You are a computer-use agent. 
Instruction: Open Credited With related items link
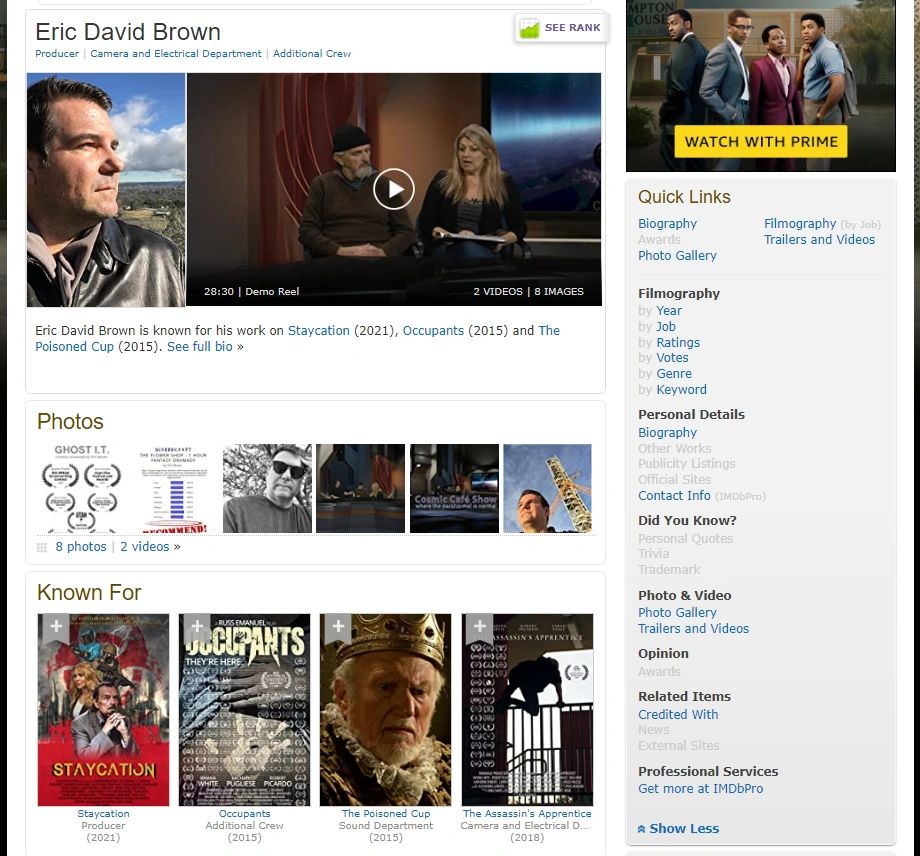coord(678,715)
